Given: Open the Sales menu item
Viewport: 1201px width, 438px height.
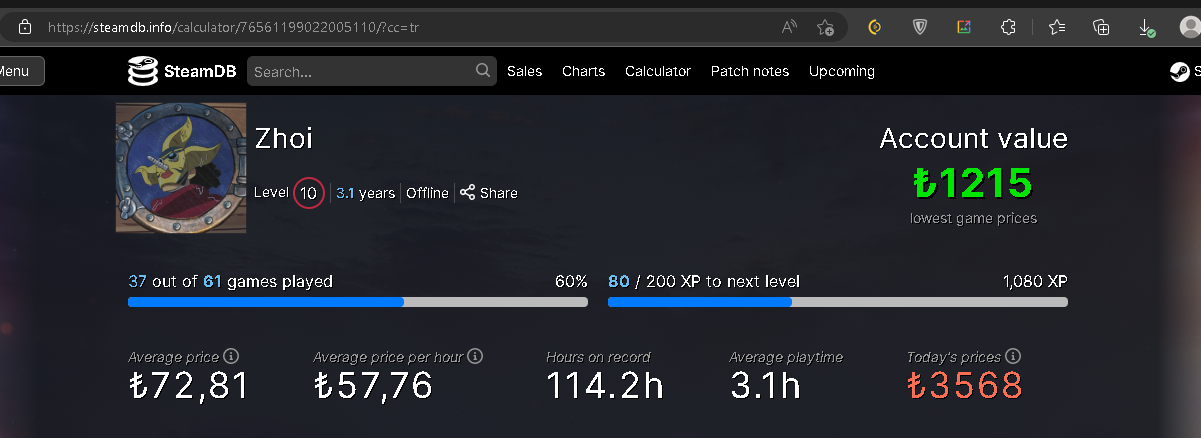Looking at the screenshot, I should (x=524, y=71).
